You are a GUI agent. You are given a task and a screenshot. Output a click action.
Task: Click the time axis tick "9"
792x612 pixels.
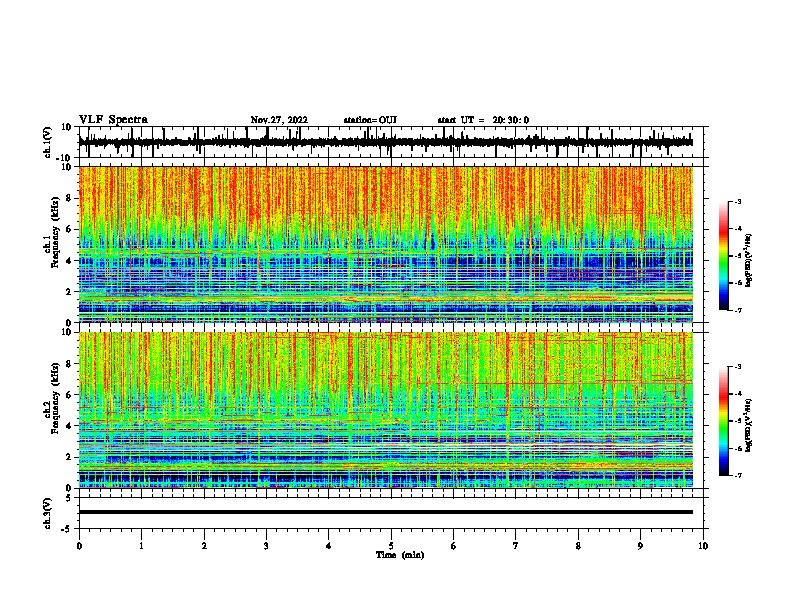point(640,546)
